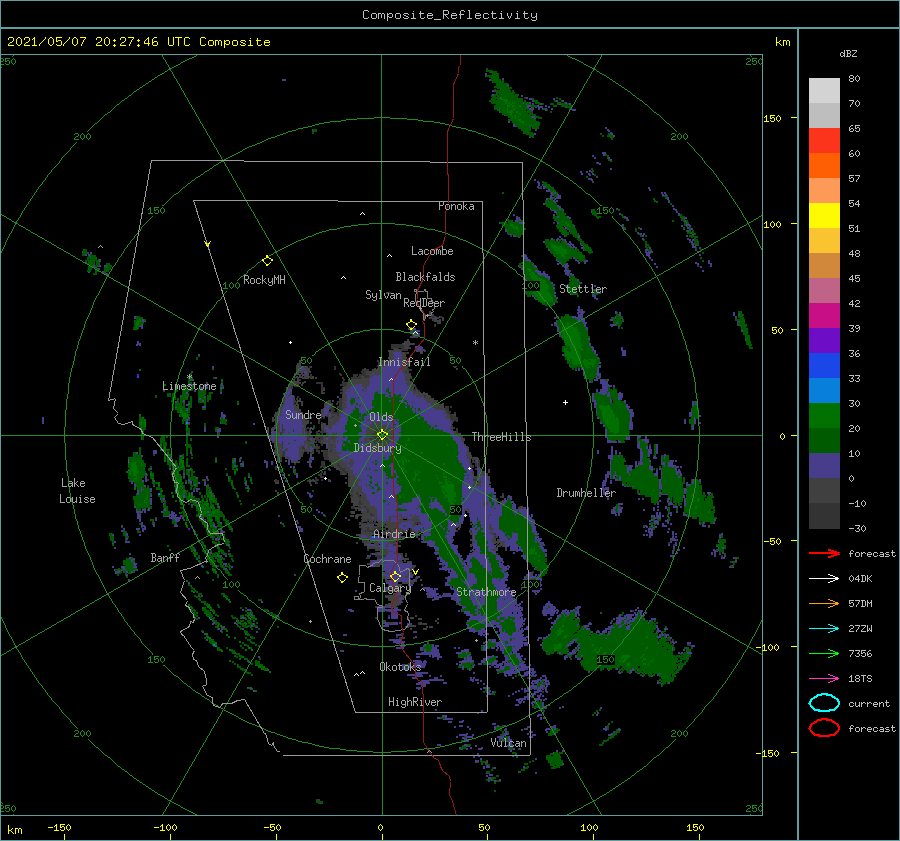Click the red 65 dBZ color swatch
The image size is (900, 841).
click(x=824, y=141)
